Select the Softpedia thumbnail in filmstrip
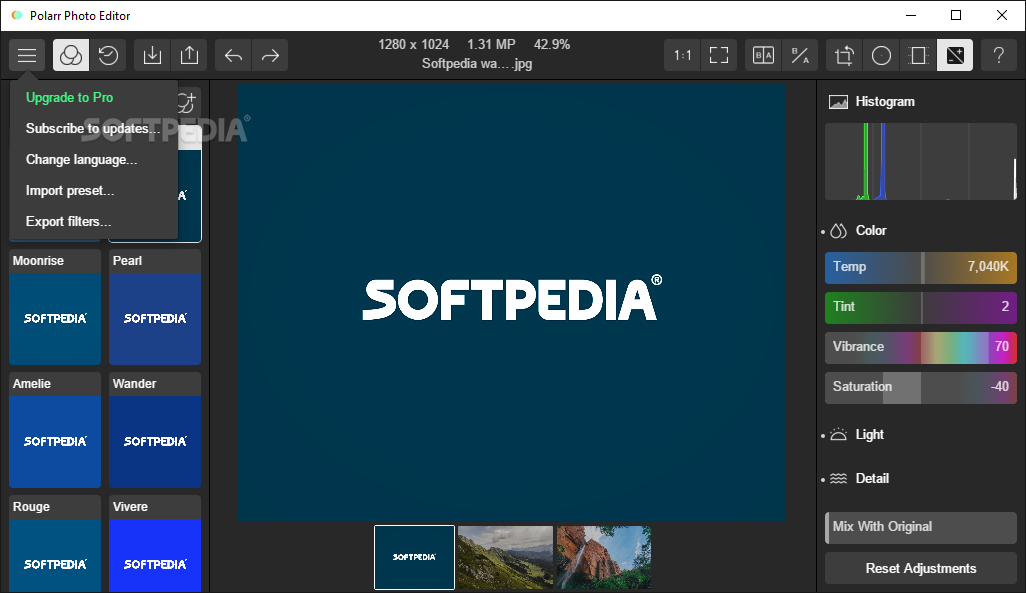Viewport: 1026px width, 593px height. tap(414, 557)
